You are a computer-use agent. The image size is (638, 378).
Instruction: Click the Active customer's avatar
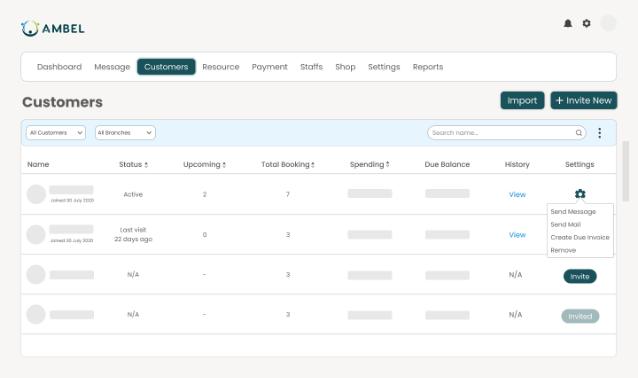[x=36, y=194]
